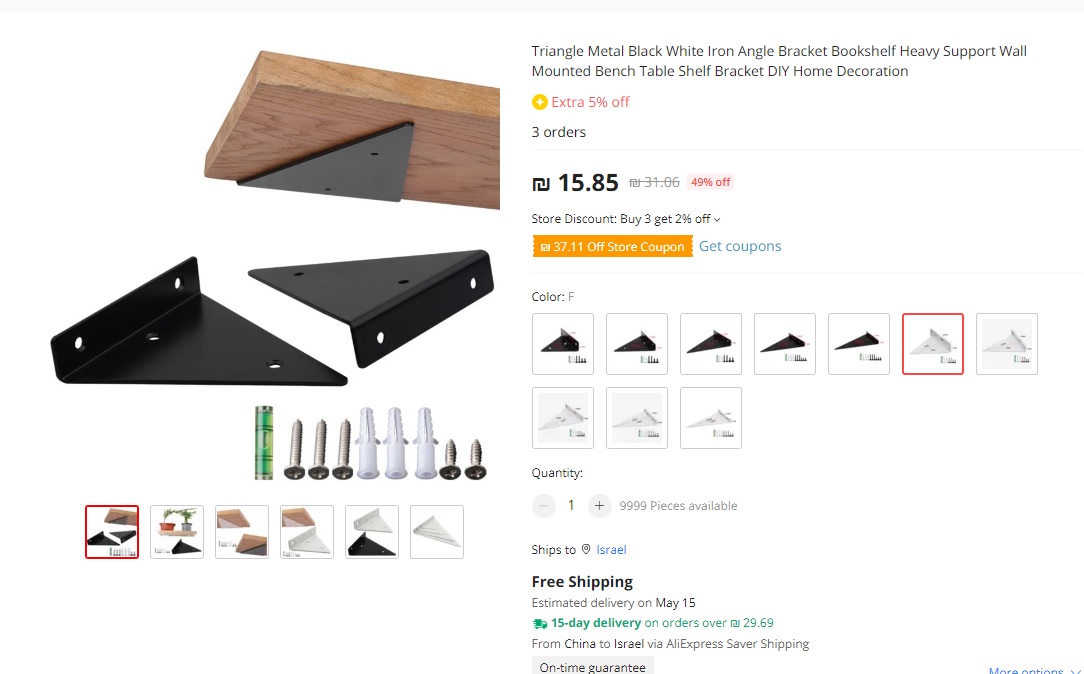Show the first selected product thumbnail

coord(112,532)
